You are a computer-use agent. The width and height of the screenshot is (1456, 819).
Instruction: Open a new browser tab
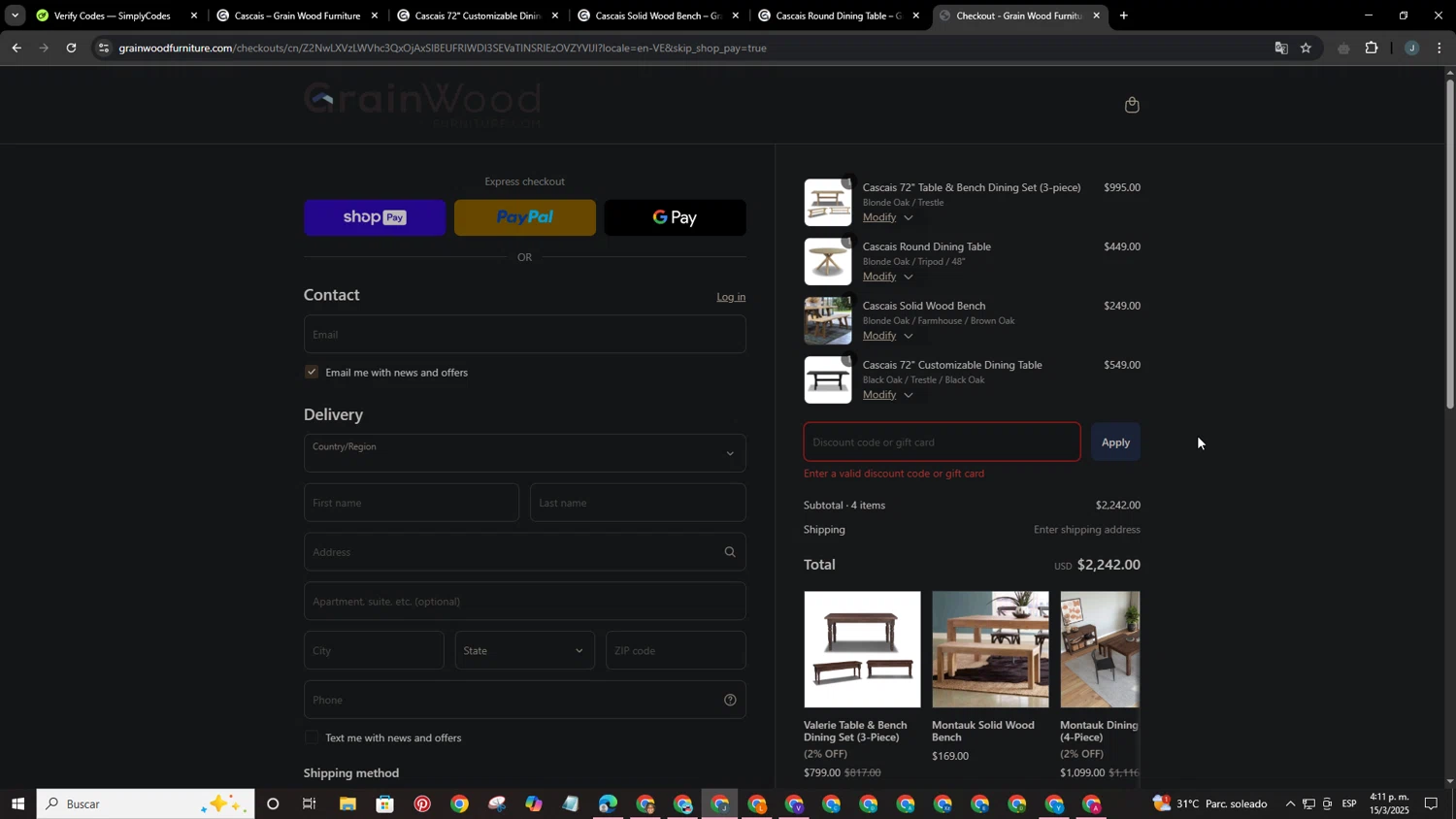coord(1124,16)
